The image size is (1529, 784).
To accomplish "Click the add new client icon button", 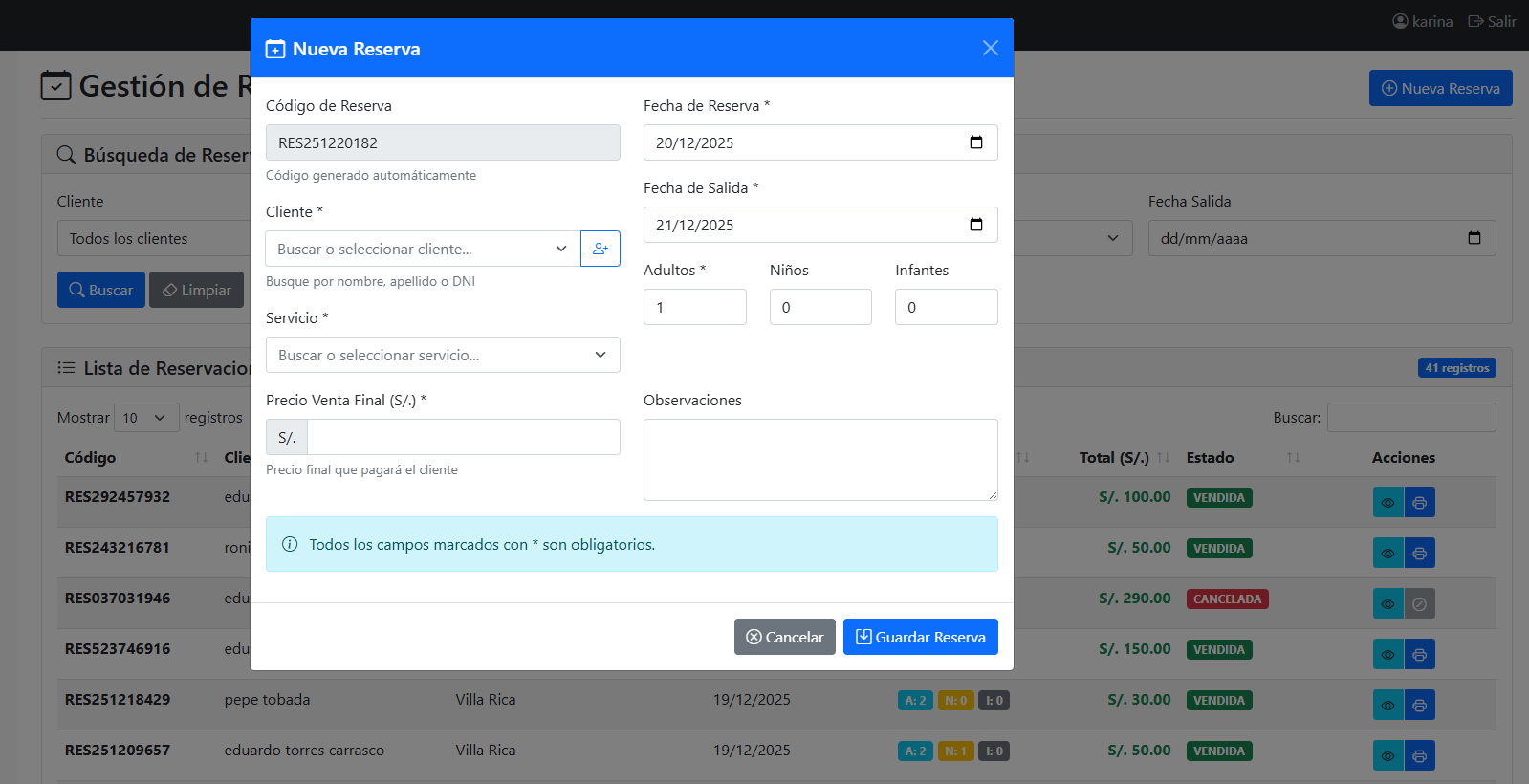I will tap(600, 249).
